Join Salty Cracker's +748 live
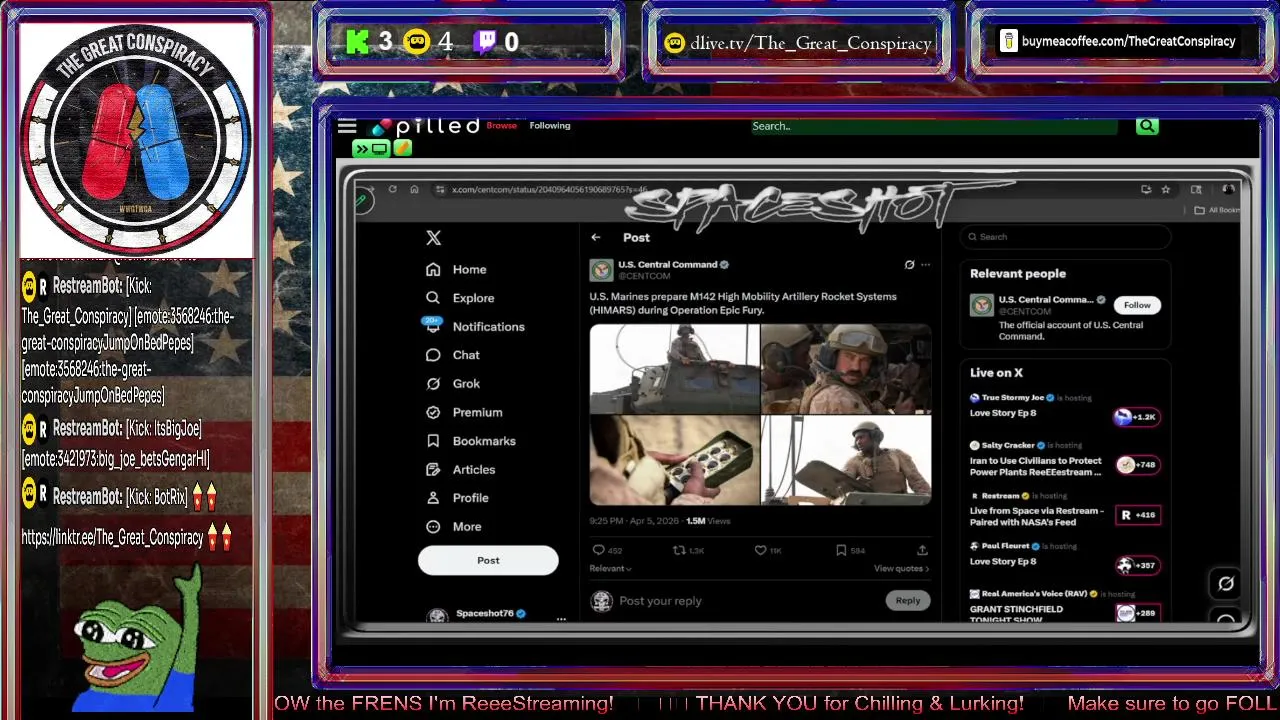 tap(1137, 465)
